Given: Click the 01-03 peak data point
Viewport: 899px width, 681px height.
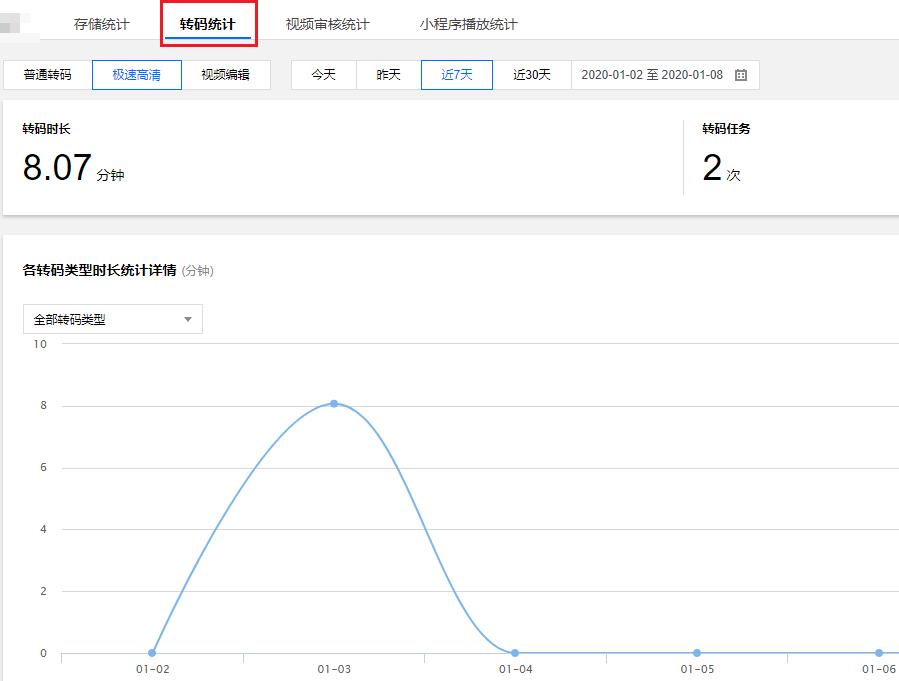Looking at the screenshot, I should click(334, 404).
